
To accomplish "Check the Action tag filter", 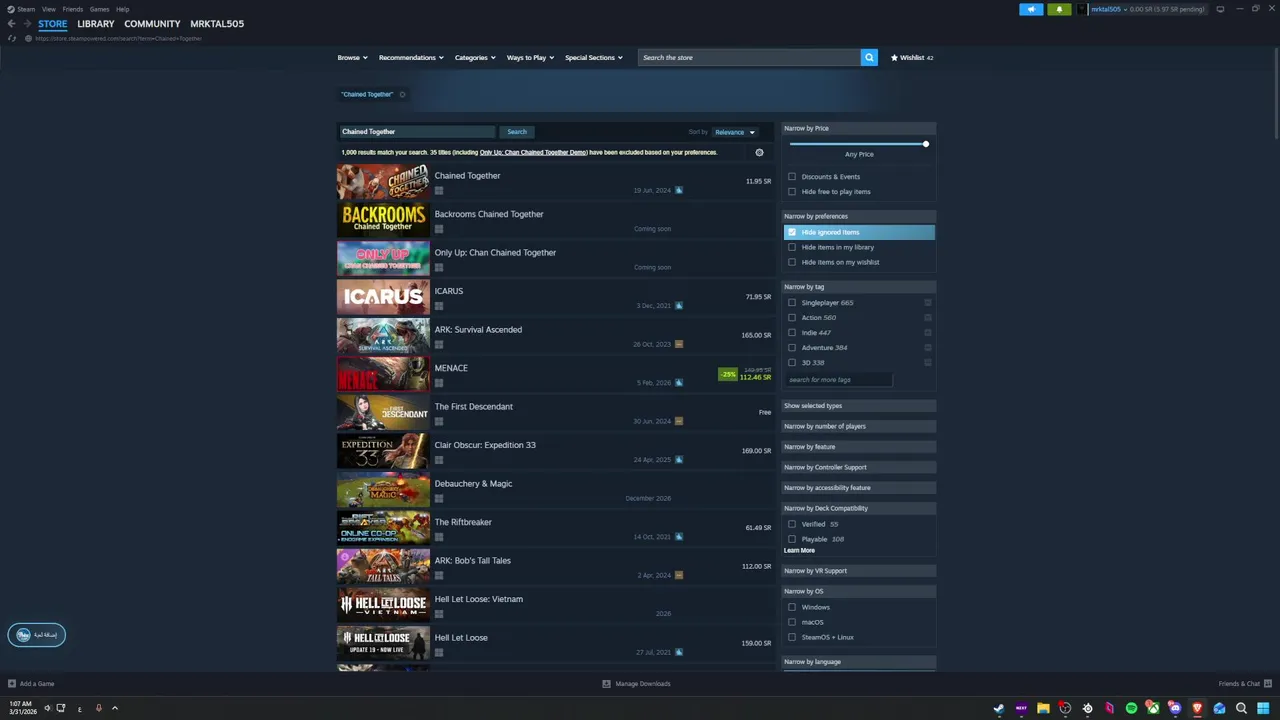I will [x=792, y=318].
